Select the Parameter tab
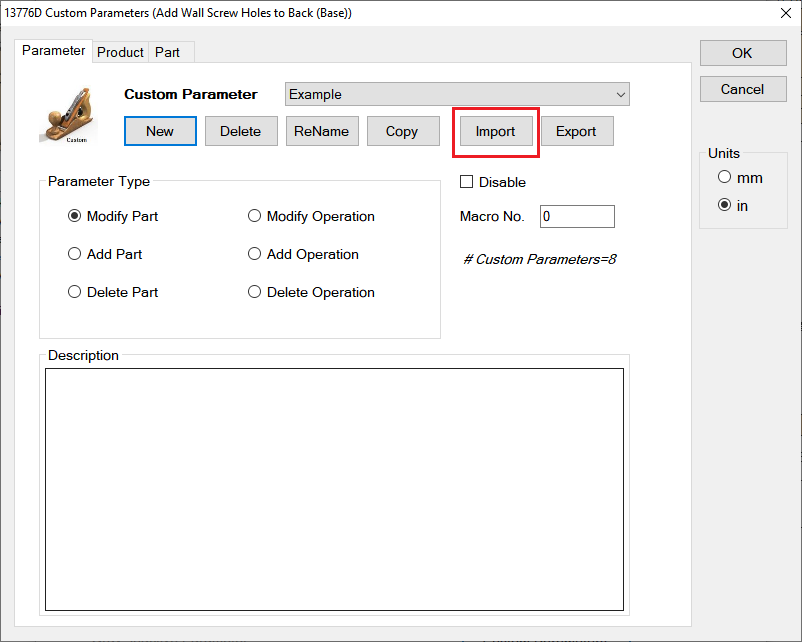Screen dimensions: 802x642 click(54, 51)
